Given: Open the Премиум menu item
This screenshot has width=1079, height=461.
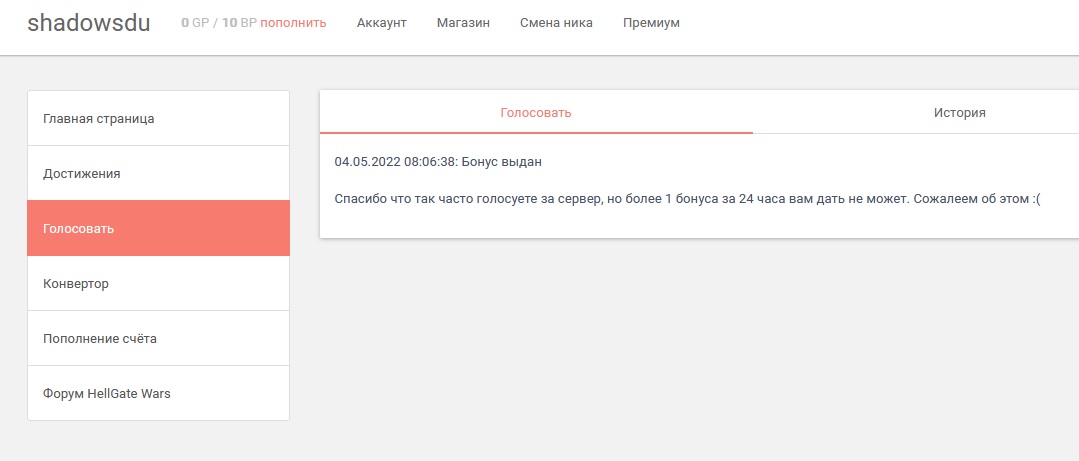Looking at the screenshot, I should [651, 23].
